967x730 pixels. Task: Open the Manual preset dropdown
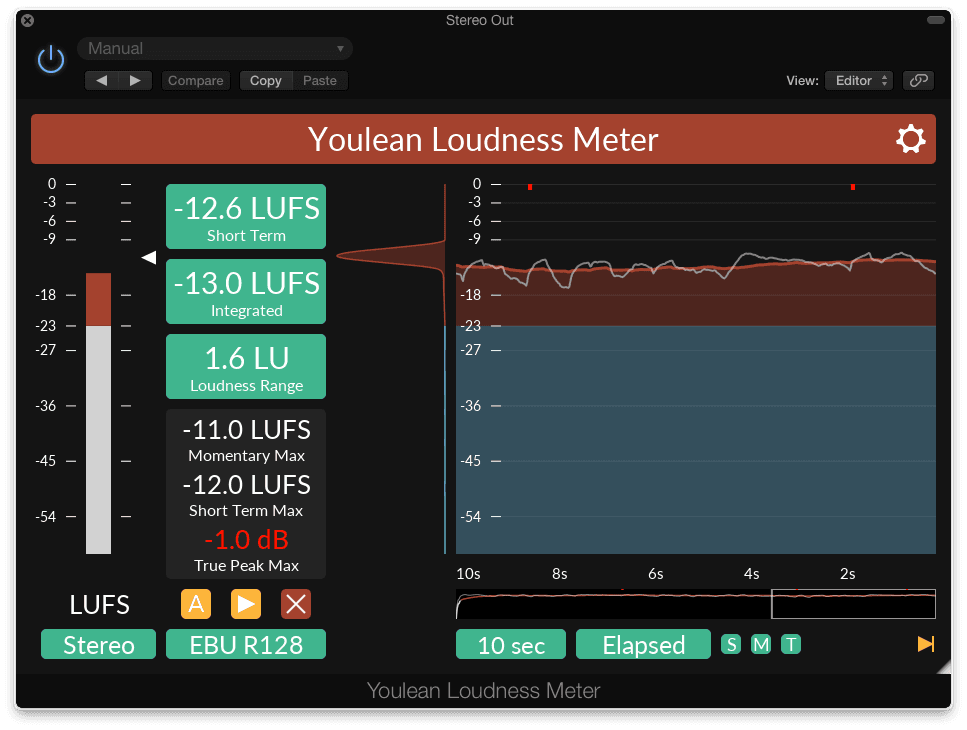(x=215, y=48)
